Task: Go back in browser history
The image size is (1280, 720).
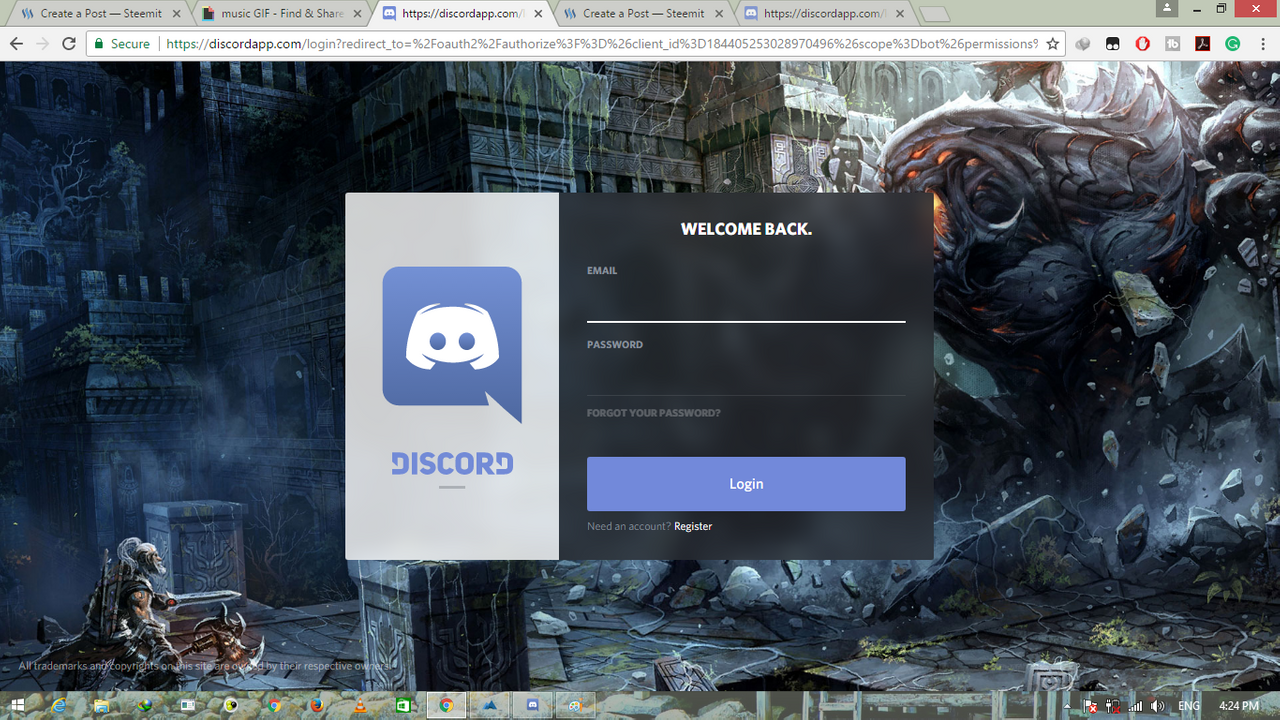Action: [16, 44]
